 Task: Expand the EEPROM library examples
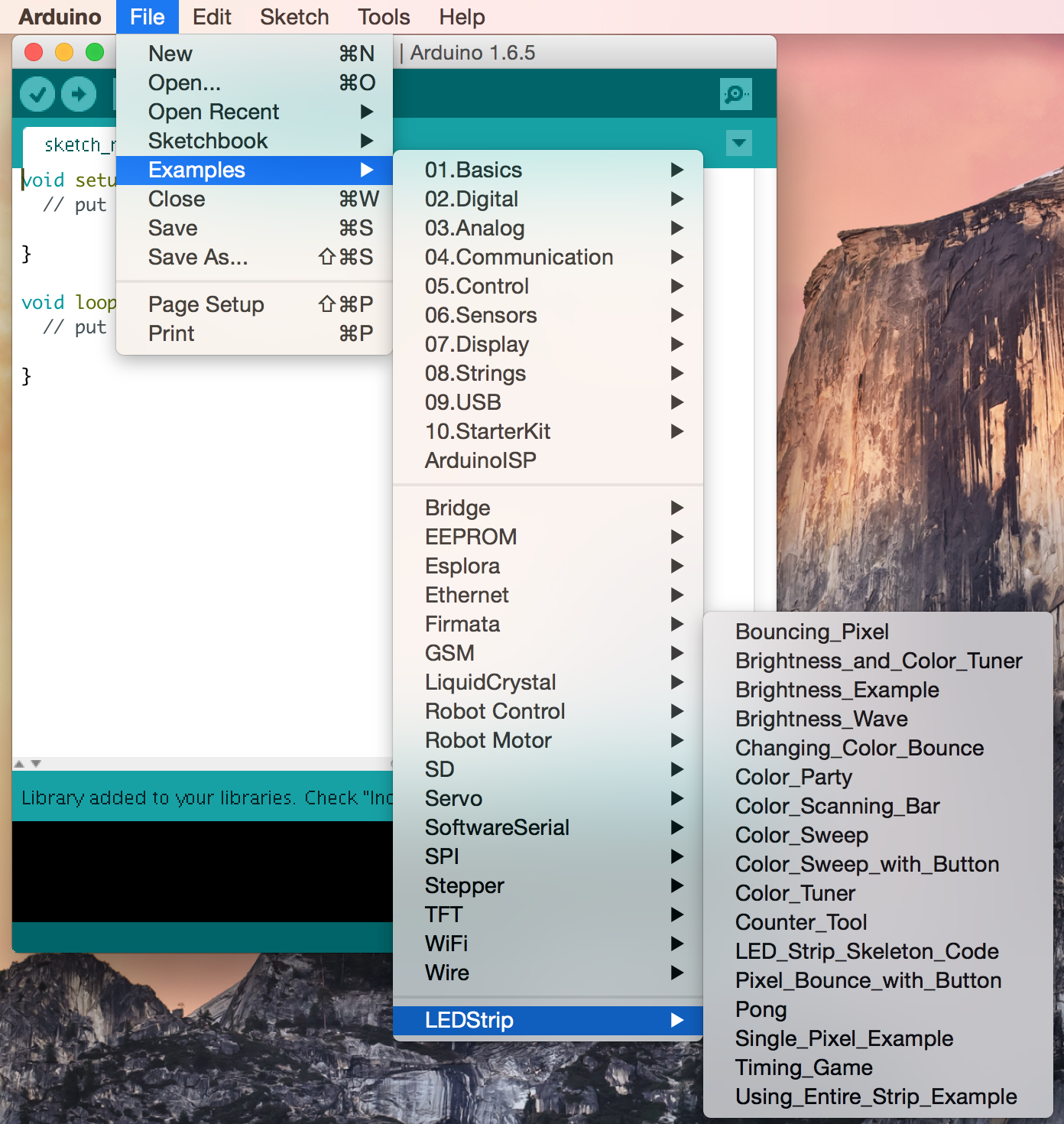[548, 537]
